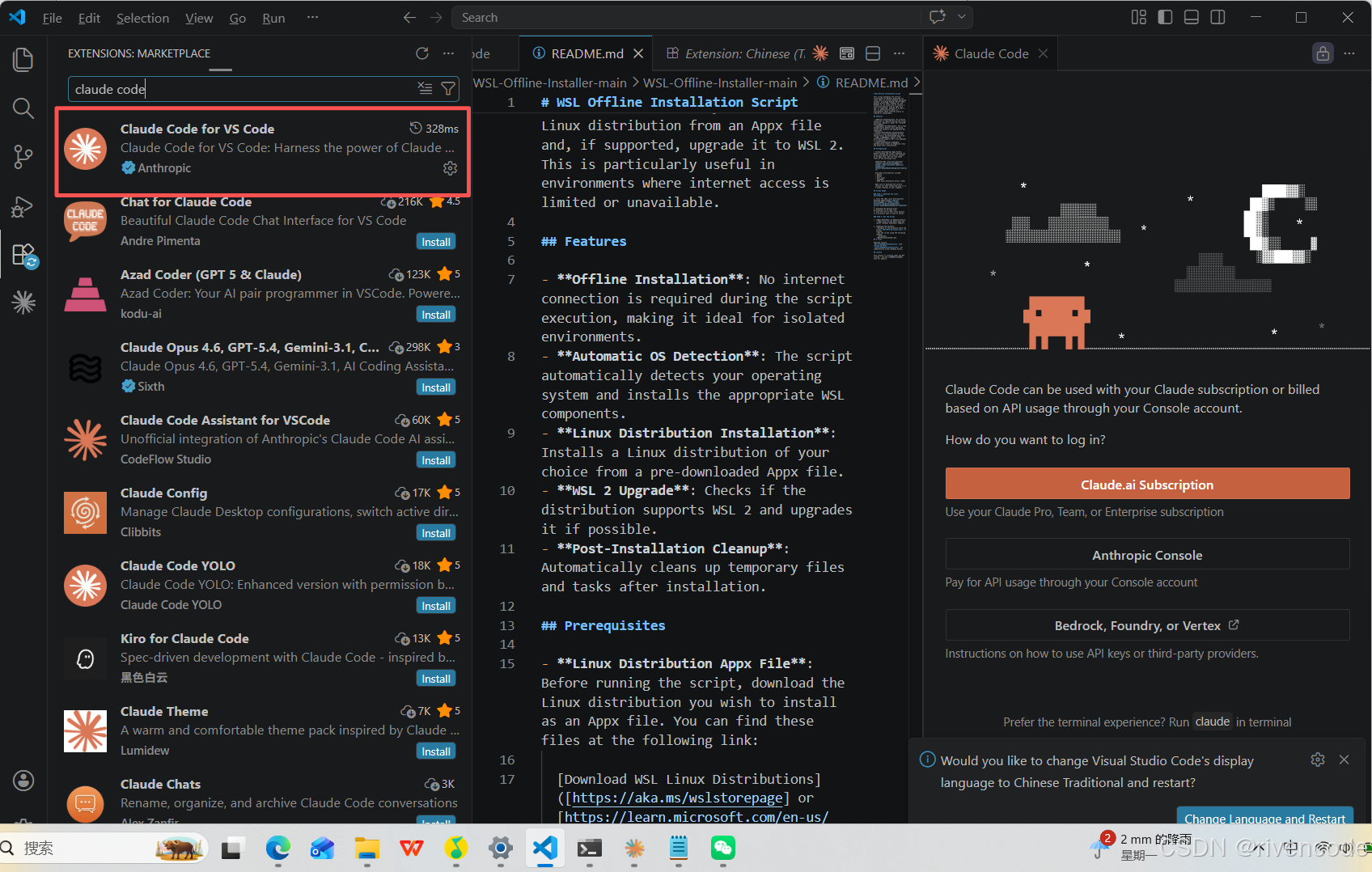Viewport: 1372px width, 872px height.
Task: Expand README.md breadcrumb item
Action: (871, 83)
